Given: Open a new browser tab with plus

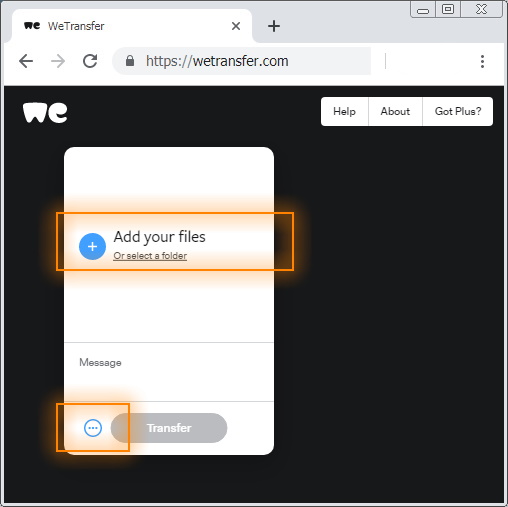Looking at the screenshot, I should pyautogui.click(x=274, y=26).
